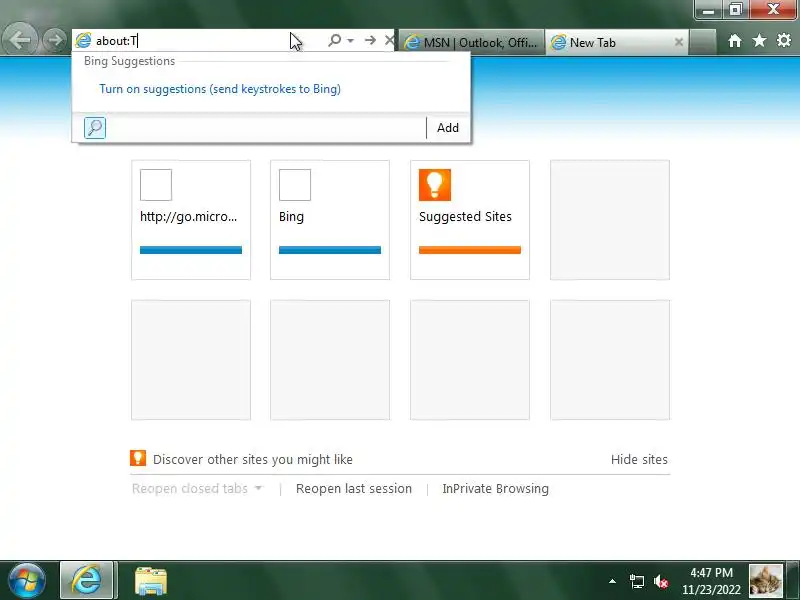
Task: Click the address bar search magnifier icon
Action: 335,40
